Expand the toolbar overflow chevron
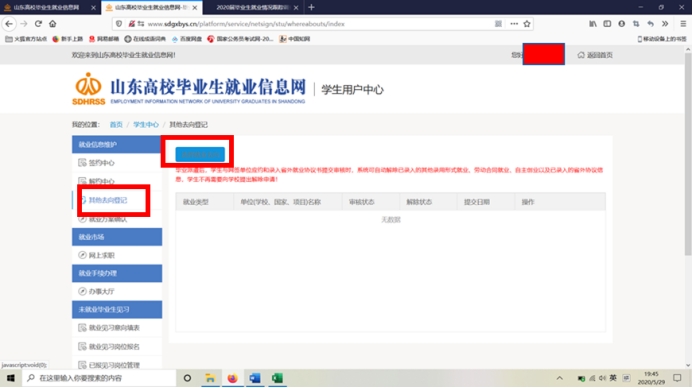This screenshot has height=388, width=693. coord(665,24)
